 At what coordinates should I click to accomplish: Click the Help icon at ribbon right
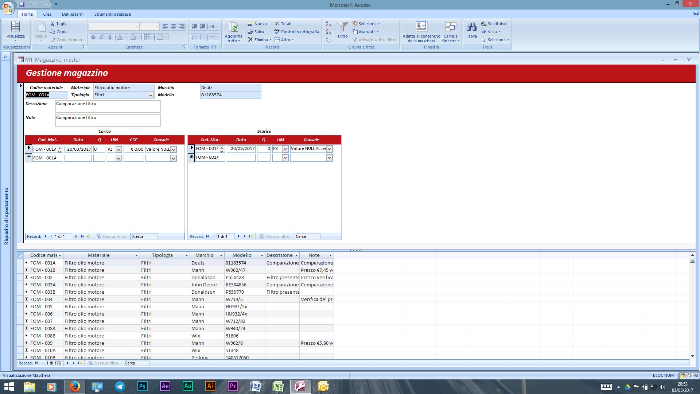695,14
